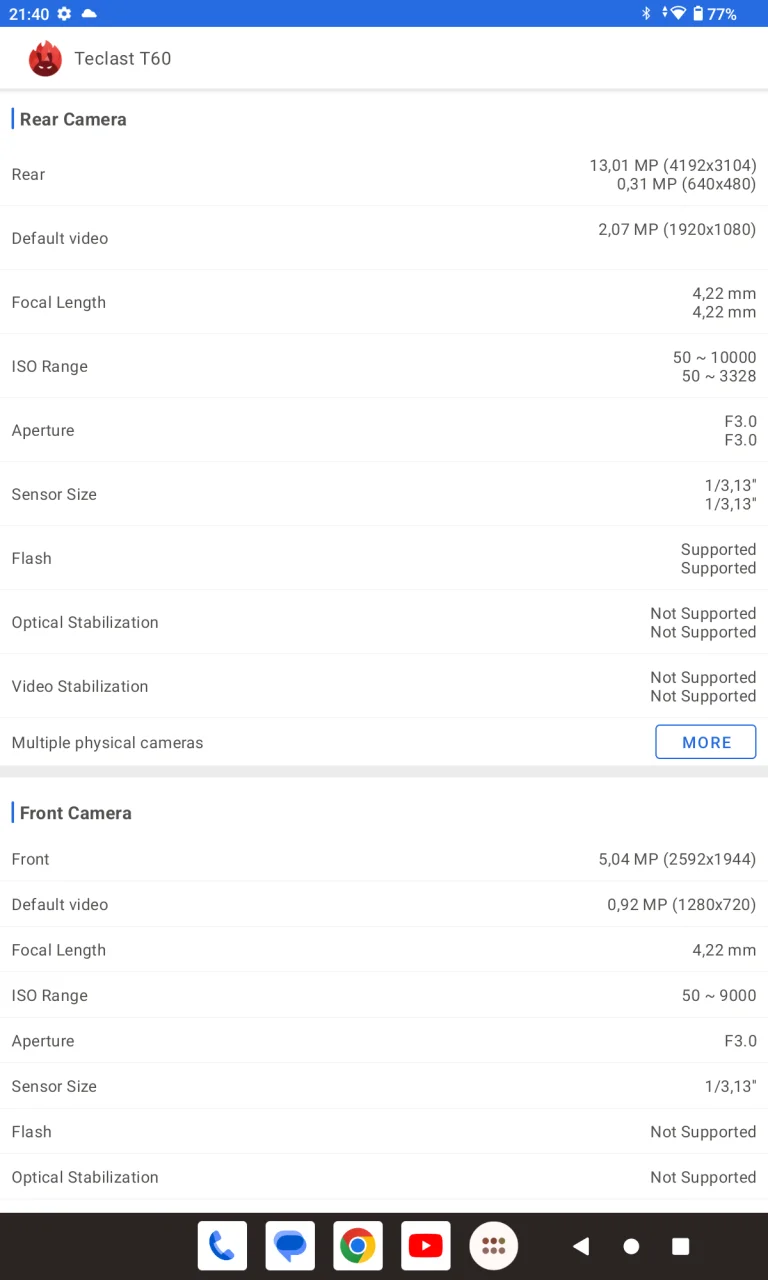Open the AnTuTu app icon in the header
This screenshot has width=768, height=1280.
(x=45, y=59)
